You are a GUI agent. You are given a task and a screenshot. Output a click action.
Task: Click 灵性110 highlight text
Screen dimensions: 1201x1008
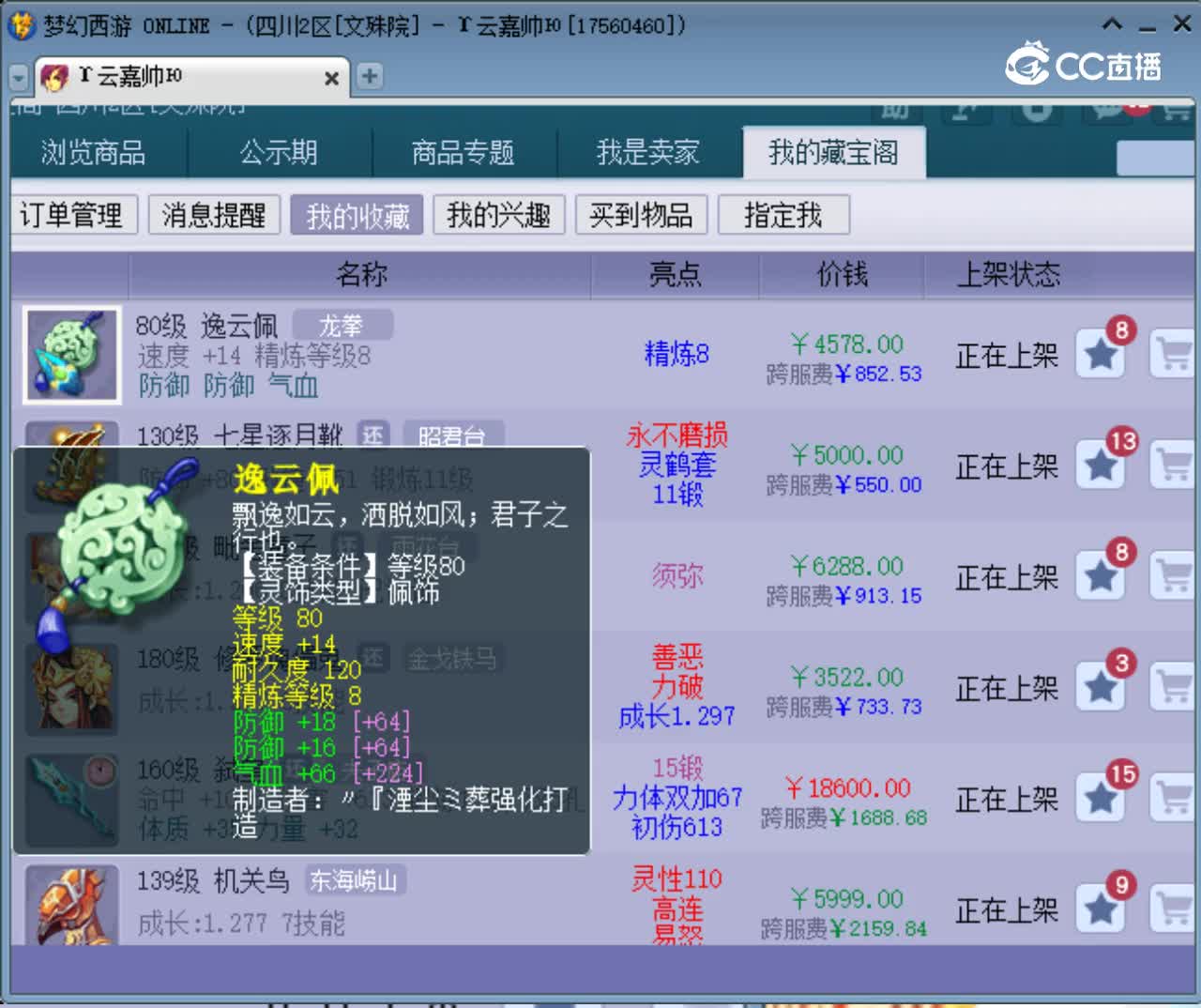pyautogui.click(x=677, y=879)
